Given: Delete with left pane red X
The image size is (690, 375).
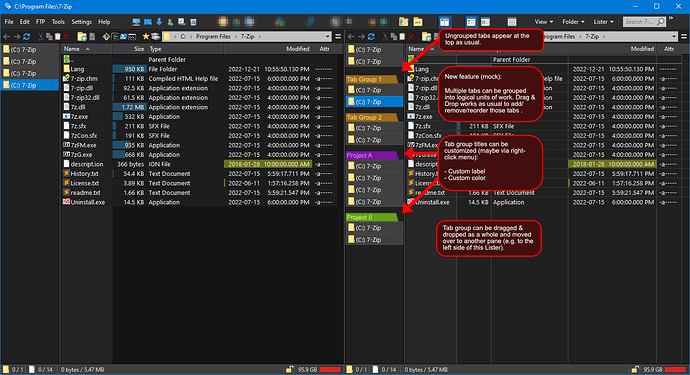Looking at the screenshot, I should coord(66,37).
